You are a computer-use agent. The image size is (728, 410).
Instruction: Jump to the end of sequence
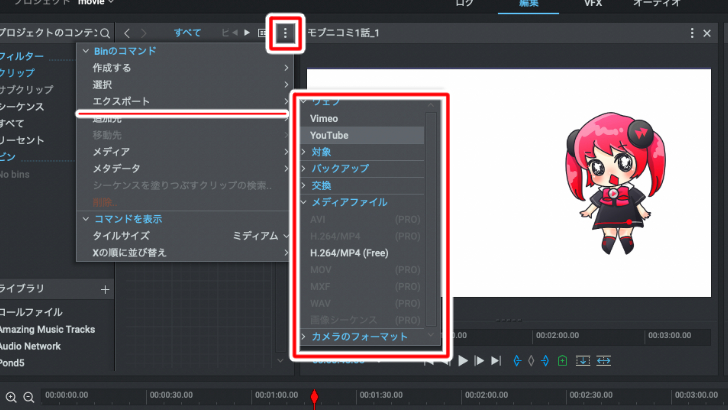[496, 361]
